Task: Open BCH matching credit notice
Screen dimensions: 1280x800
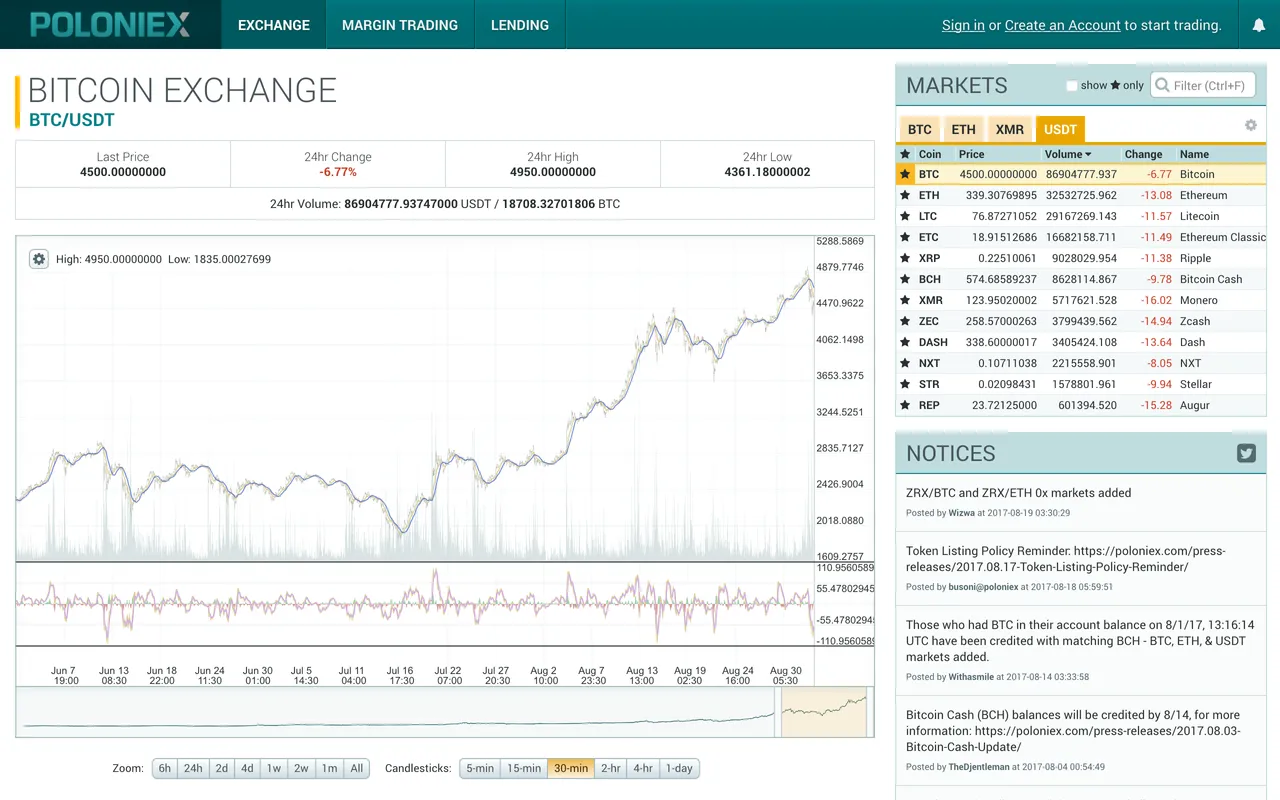Action: tap(1080, 641)
